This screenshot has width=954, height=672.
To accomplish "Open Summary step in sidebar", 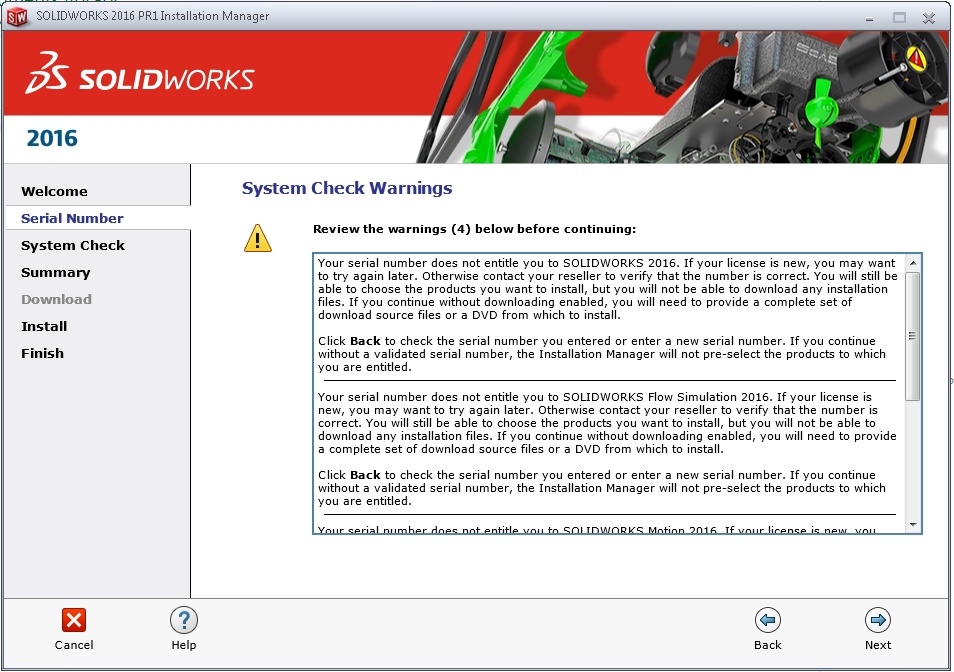I will [x=55, y=272].
